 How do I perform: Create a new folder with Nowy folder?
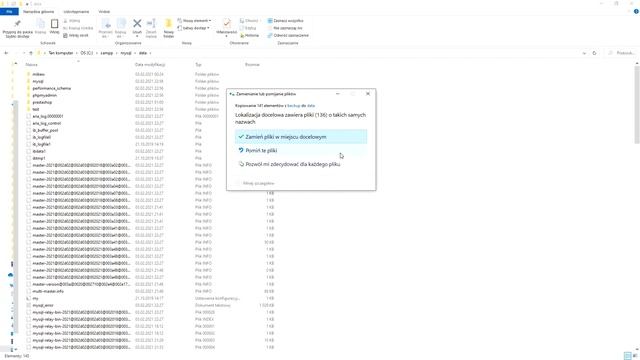click(x=168, y=28)
